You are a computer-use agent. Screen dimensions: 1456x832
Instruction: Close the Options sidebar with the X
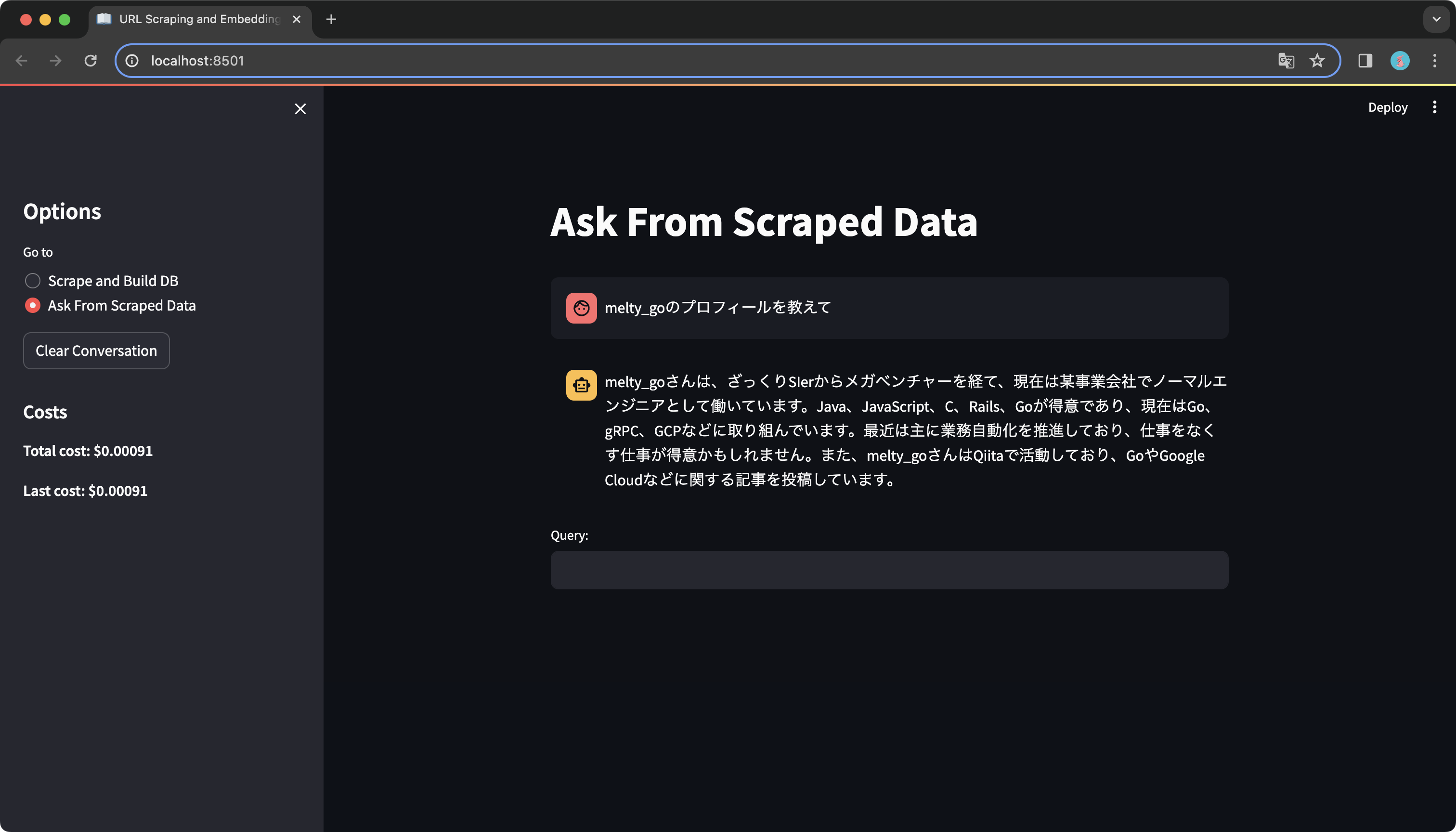click(300, 108)
